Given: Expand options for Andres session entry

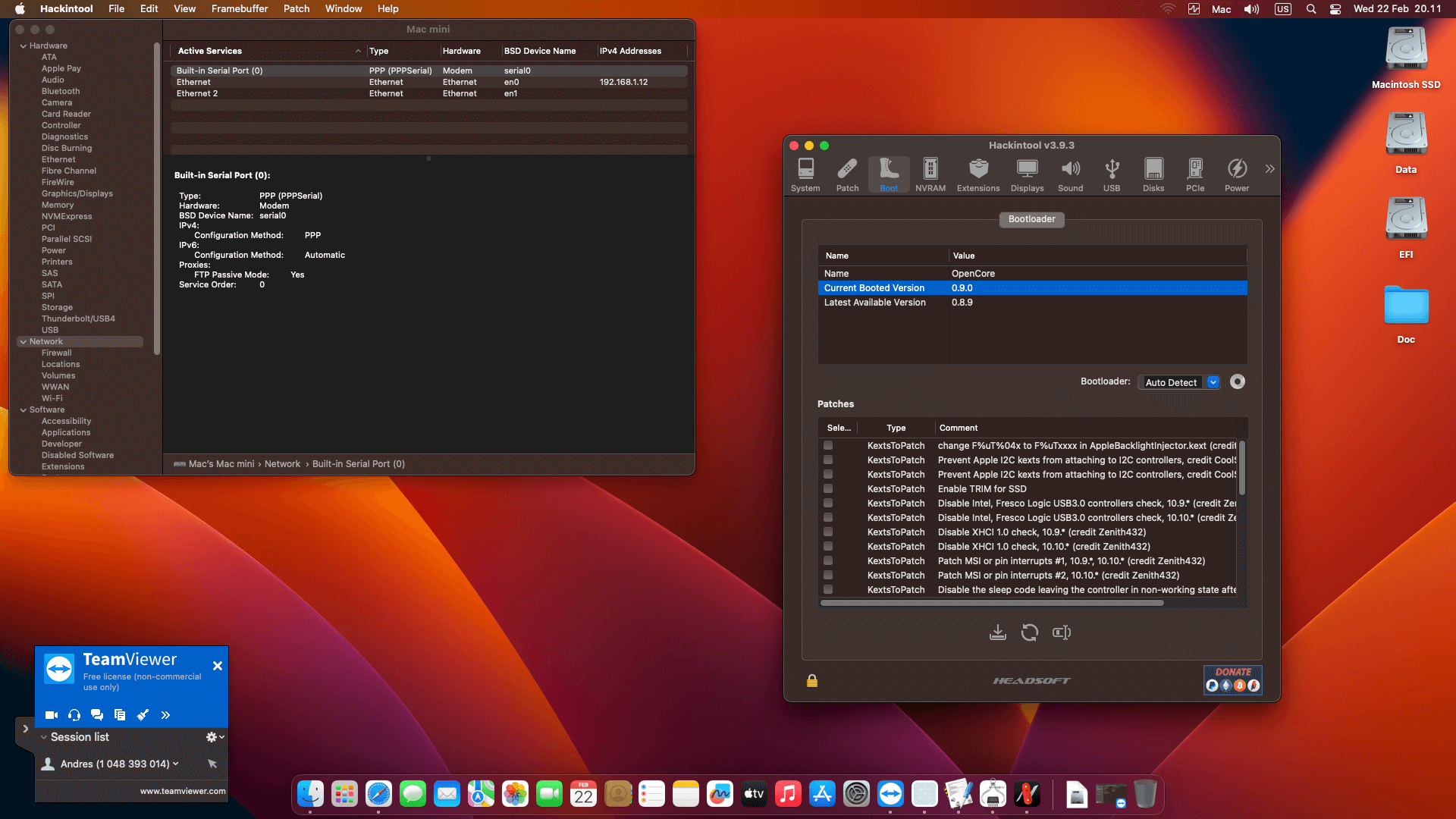Looking at the screenshot, I should (x=176, y=764).
